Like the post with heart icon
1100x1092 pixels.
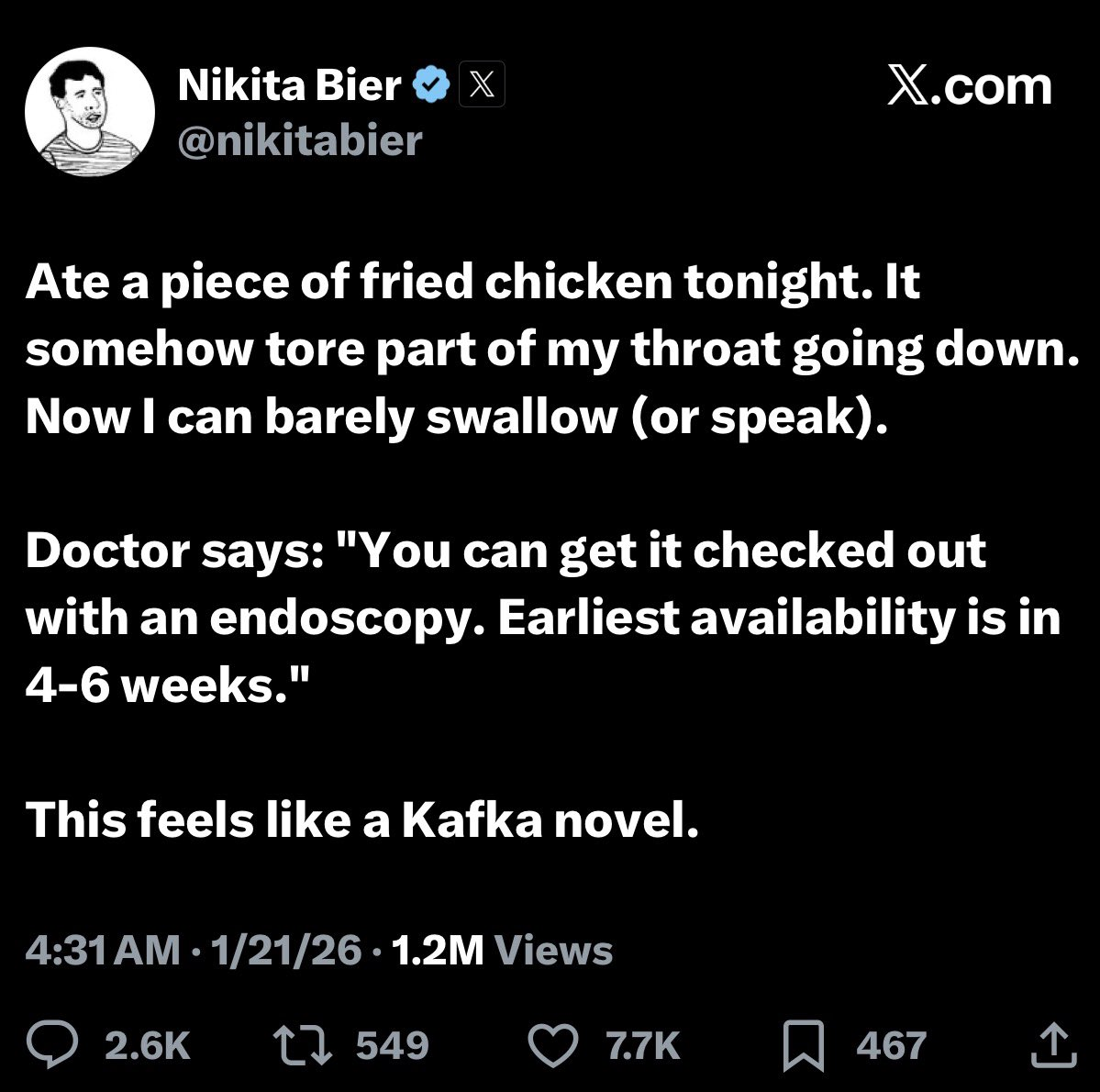click(555, 1045)
